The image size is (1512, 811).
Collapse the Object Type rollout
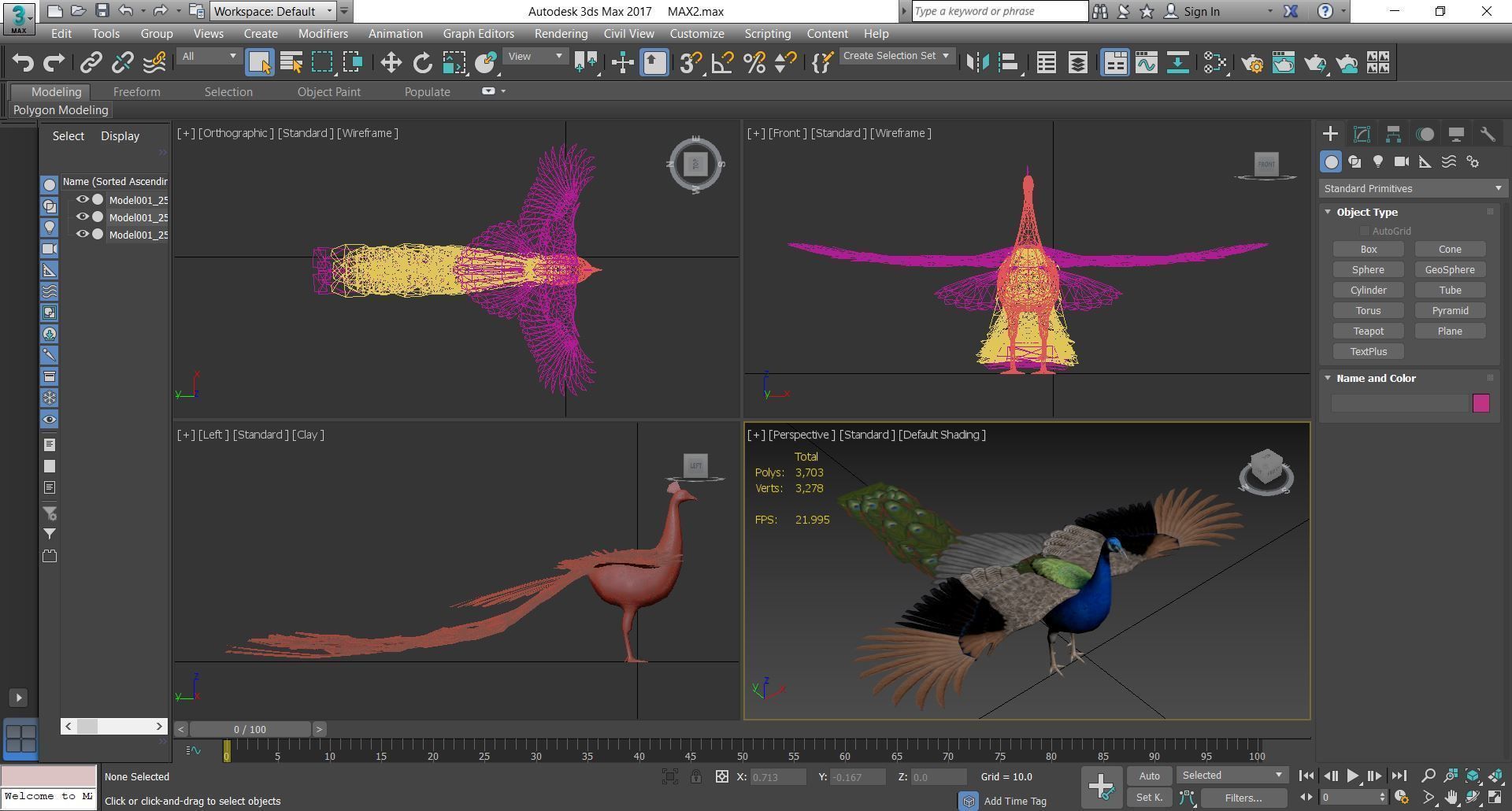(1328, 212)
